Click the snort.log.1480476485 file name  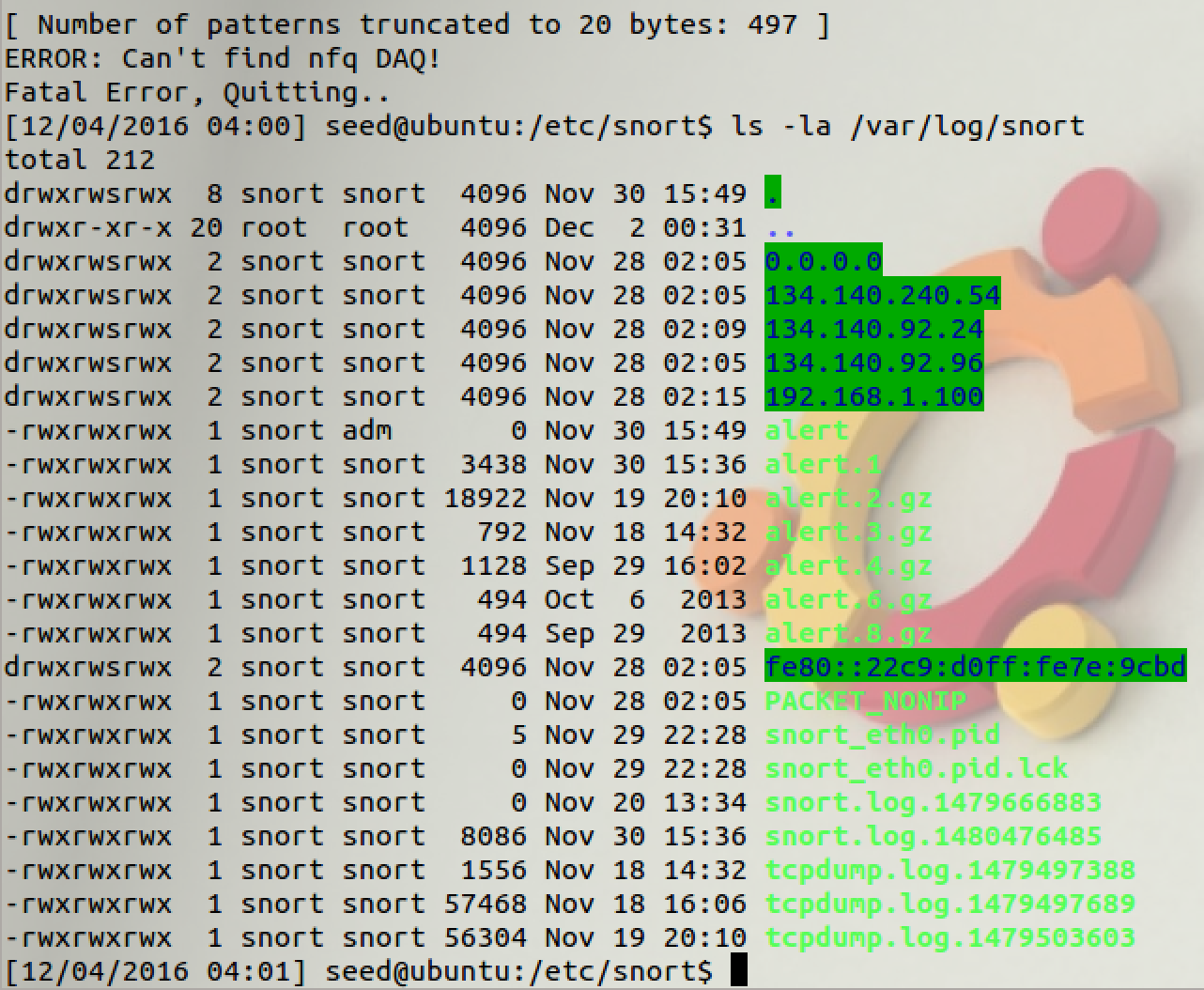pyautogui.click(x=933, y=837)
